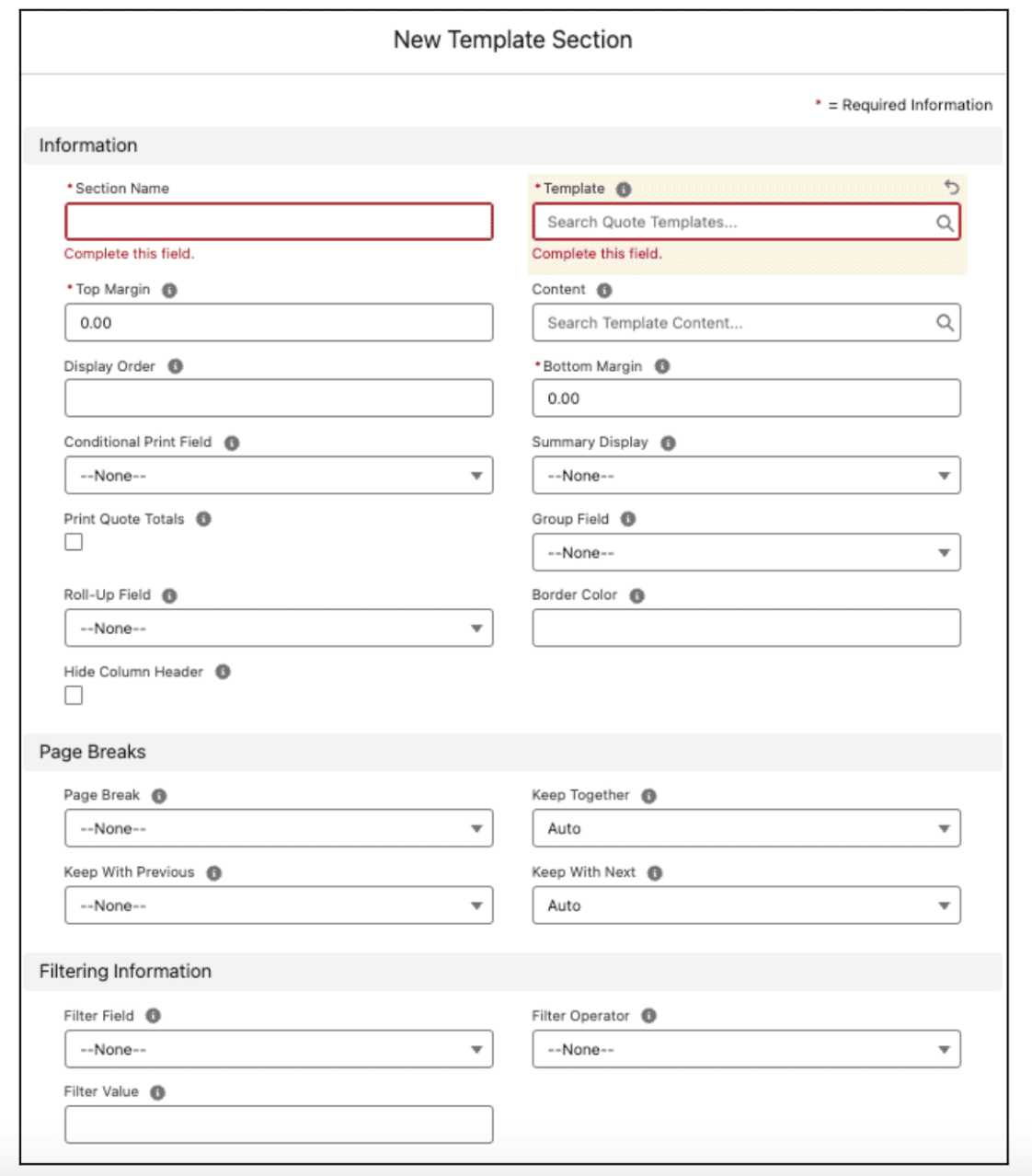Click the Border Color input field
The height and width of the screenshot is (1176, 1032).
[x=746, y=628]
